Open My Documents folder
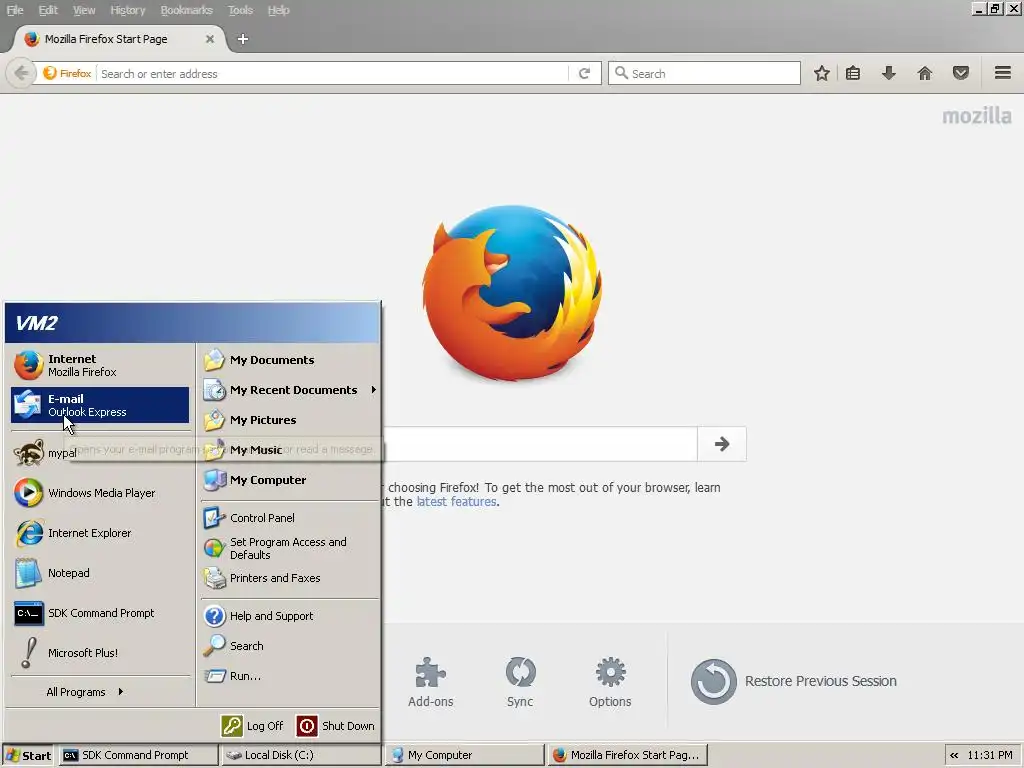 point(289,360)
